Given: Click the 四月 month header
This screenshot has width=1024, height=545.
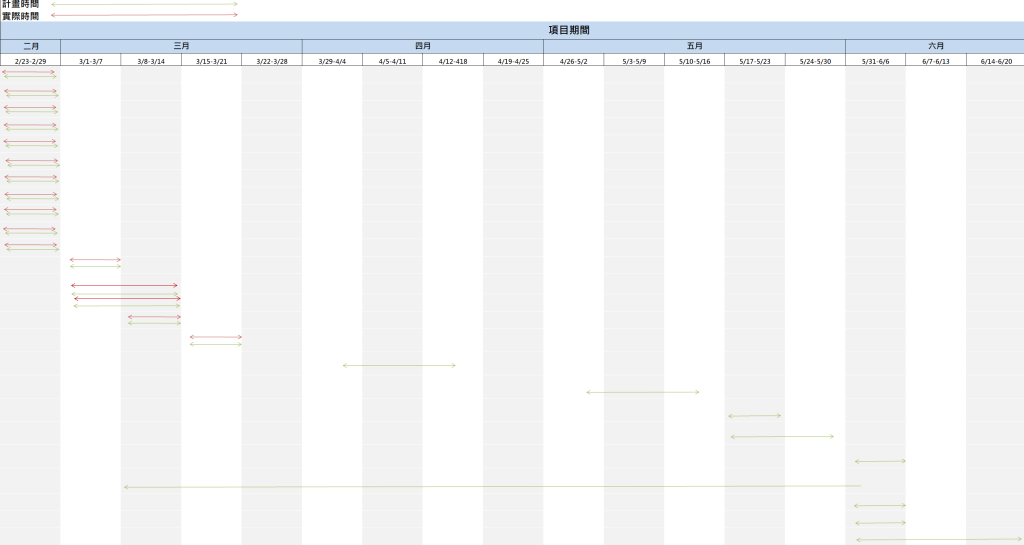Looking at the screenshot, I should [x=422, y=46].
